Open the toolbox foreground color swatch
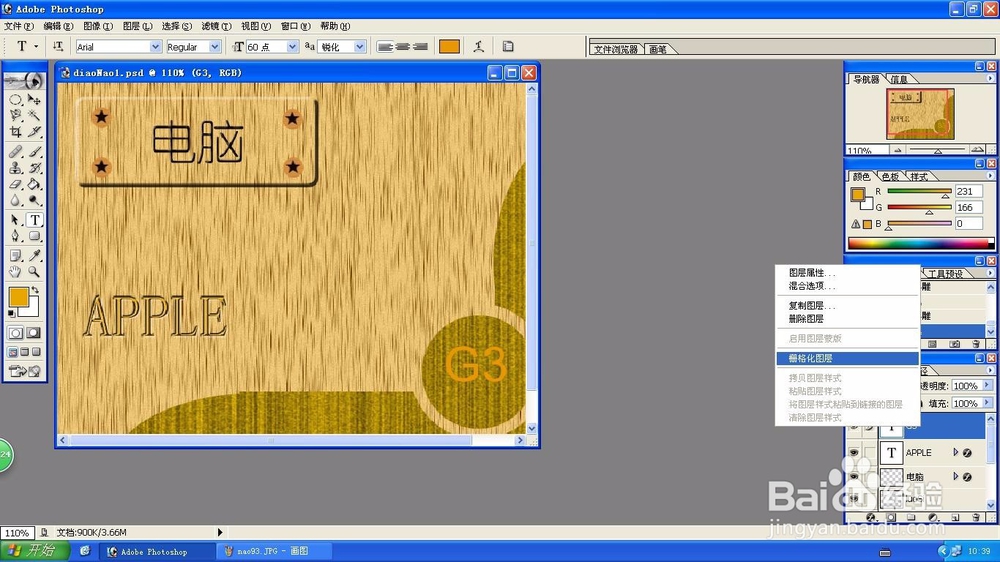Image resolution: width=1000 pixels, height=562 pixels. [18, 297]
